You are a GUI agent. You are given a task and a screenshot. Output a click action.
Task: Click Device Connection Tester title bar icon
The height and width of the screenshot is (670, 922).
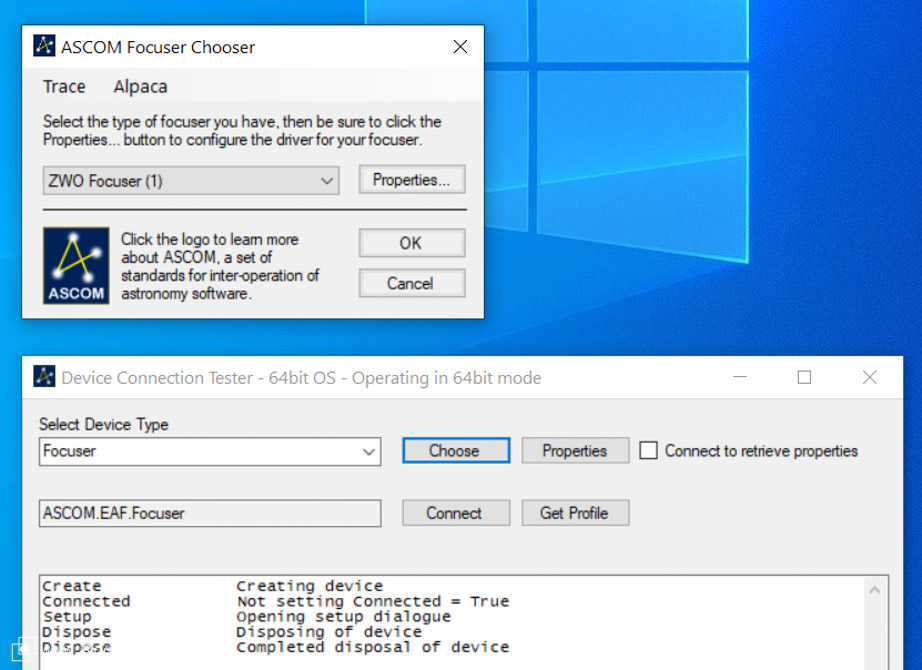tap(44, 377)
